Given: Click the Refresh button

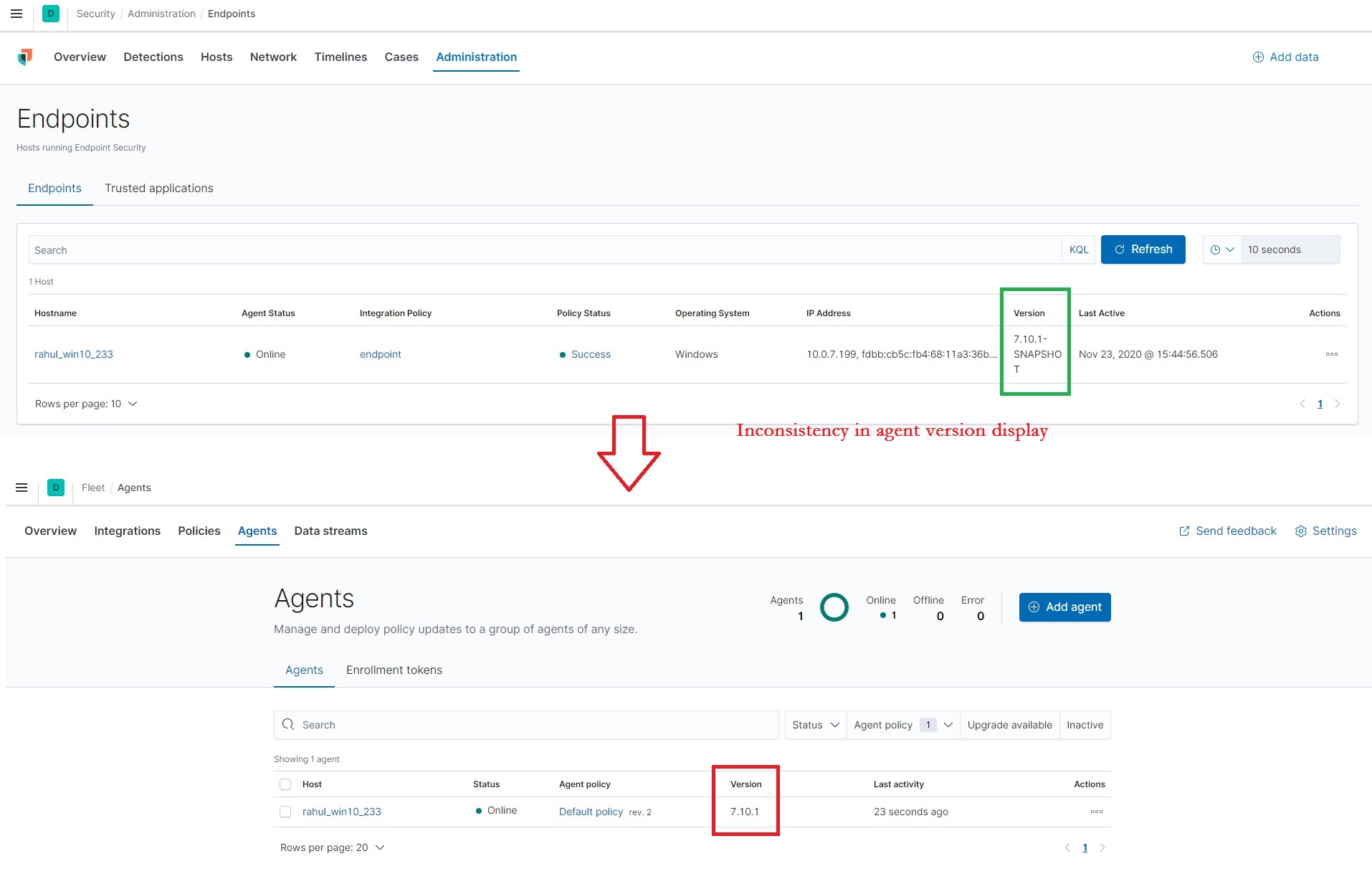Looking at the screenshot, I should pyautogui.click(x=1143, y=250).
